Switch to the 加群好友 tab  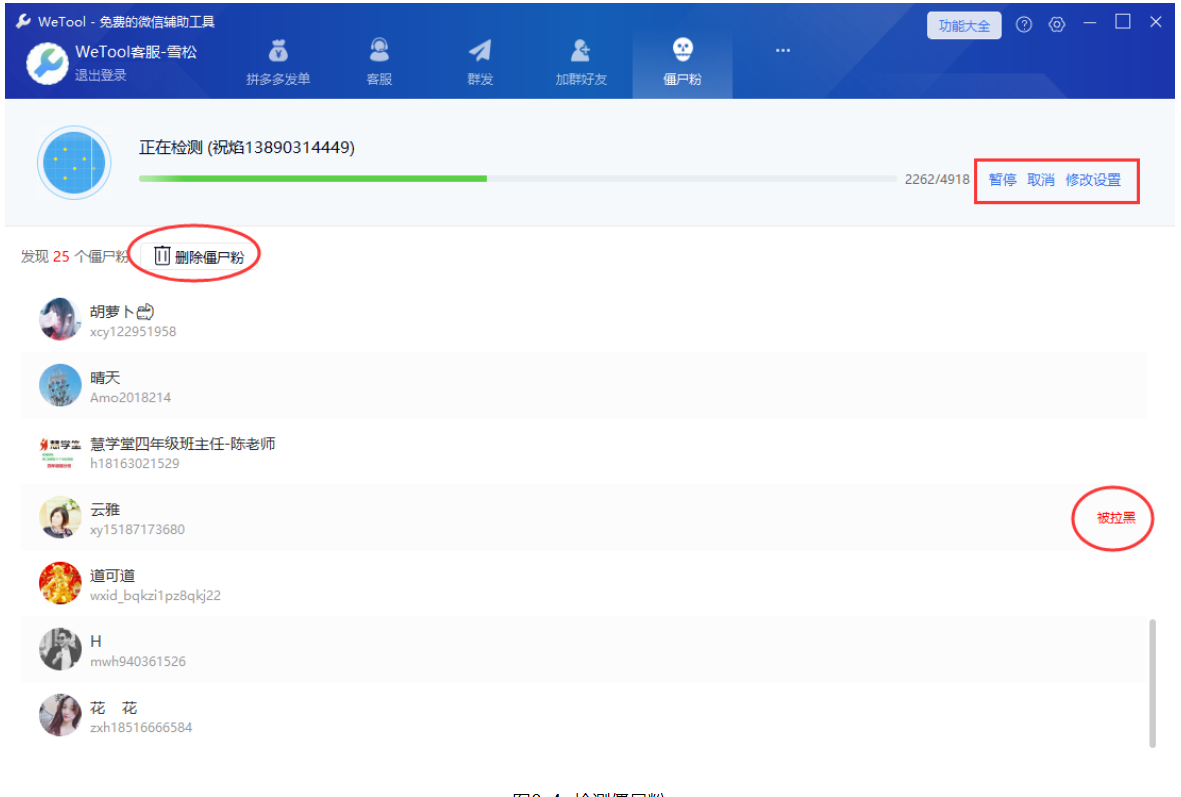[581, 63]
